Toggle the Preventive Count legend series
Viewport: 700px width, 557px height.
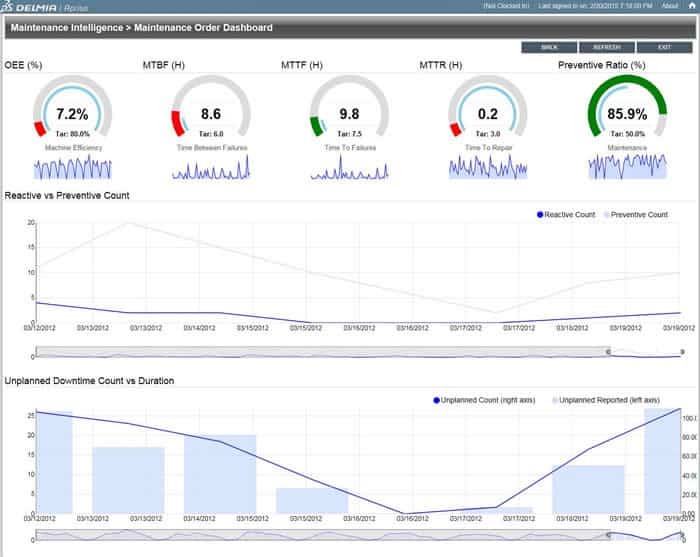(x=637, y=215)
